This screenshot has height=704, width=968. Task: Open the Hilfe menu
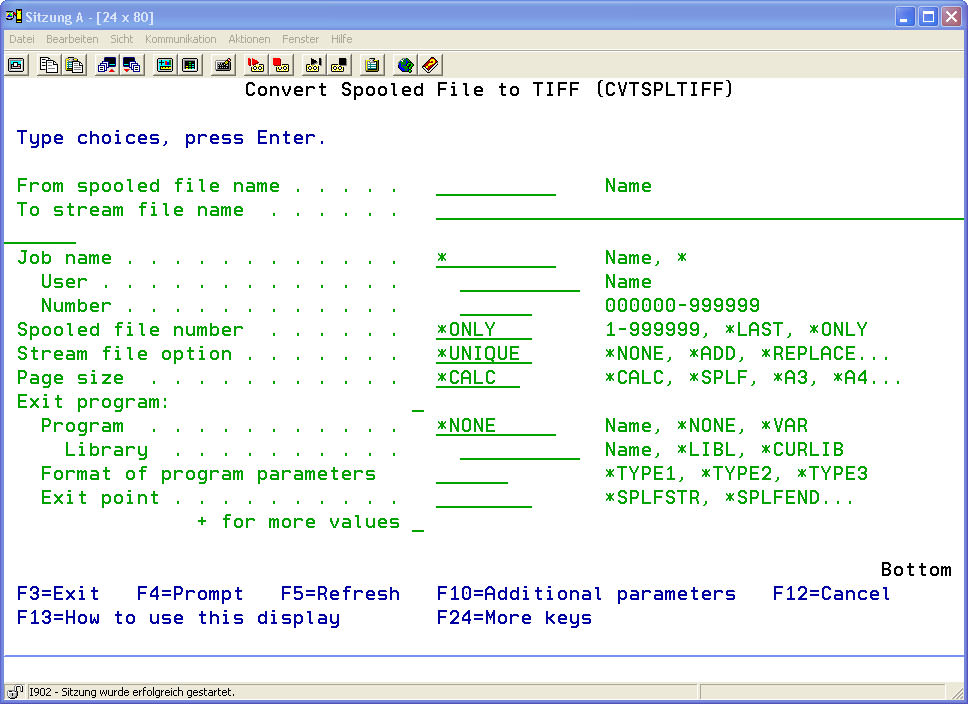point(341,39)
